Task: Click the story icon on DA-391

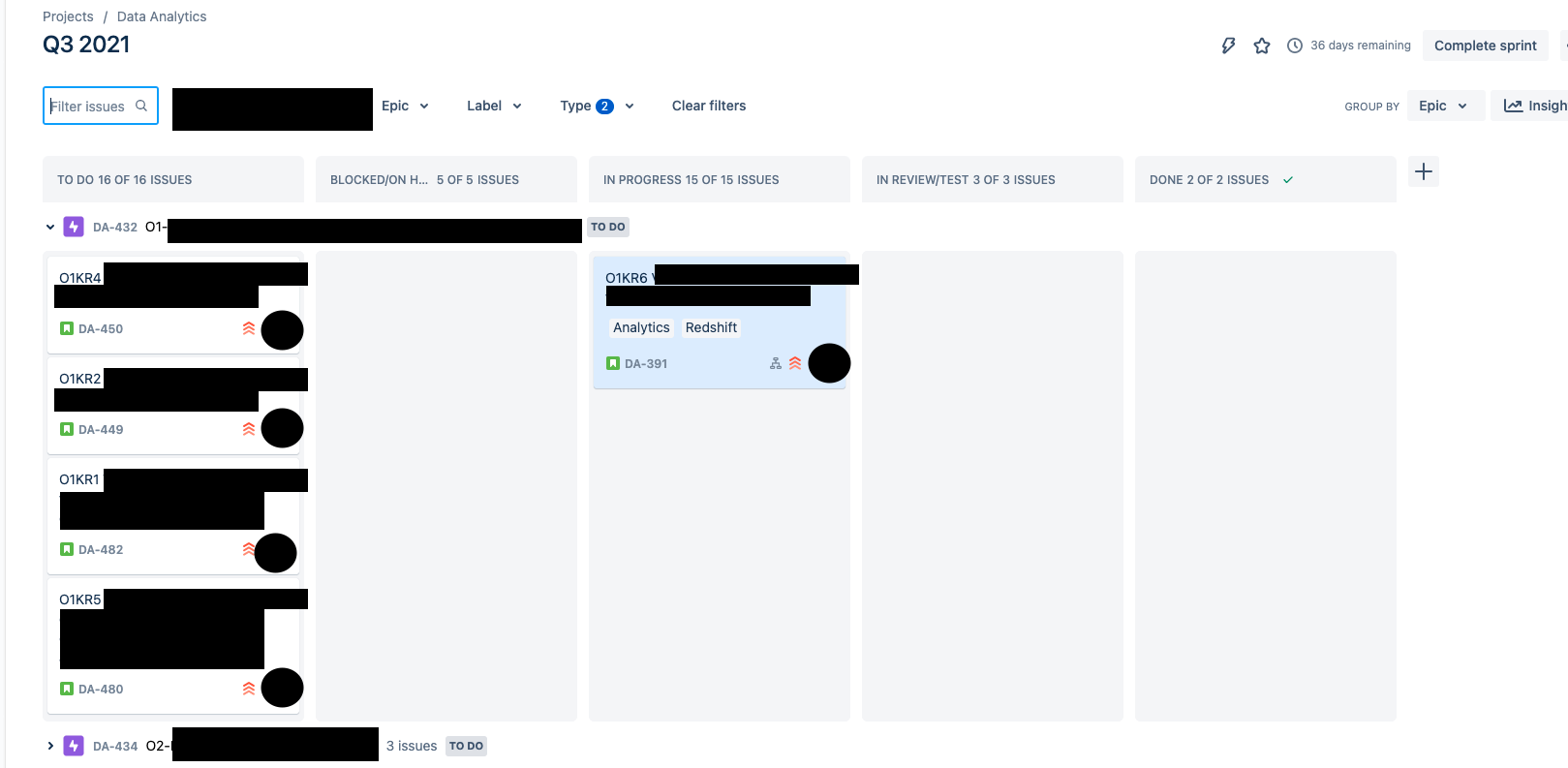Action: (x=613, y=363)
